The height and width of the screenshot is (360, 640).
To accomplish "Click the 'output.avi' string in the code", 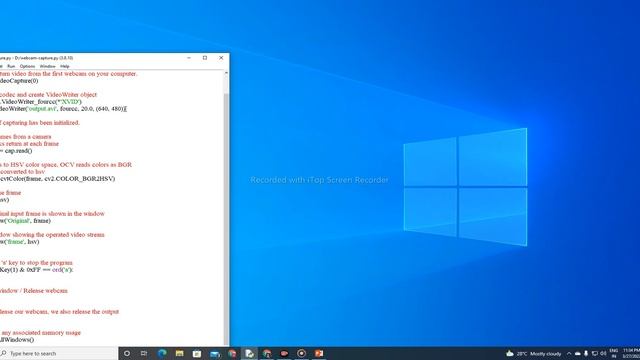I will click(x=42, y=109).
